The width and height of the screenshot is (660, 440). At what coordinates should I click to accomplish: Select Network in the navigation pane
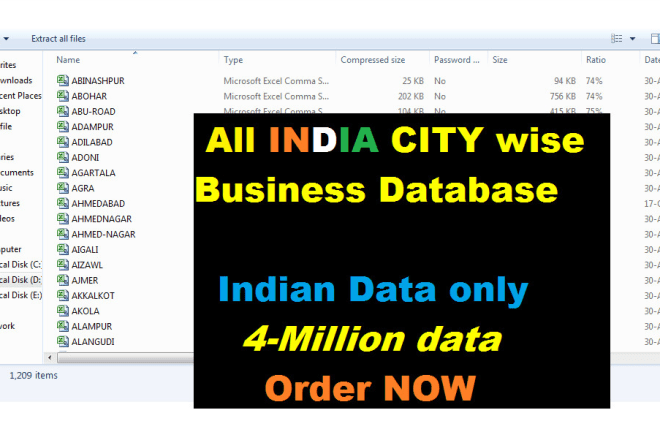click(x=7, y=326)
